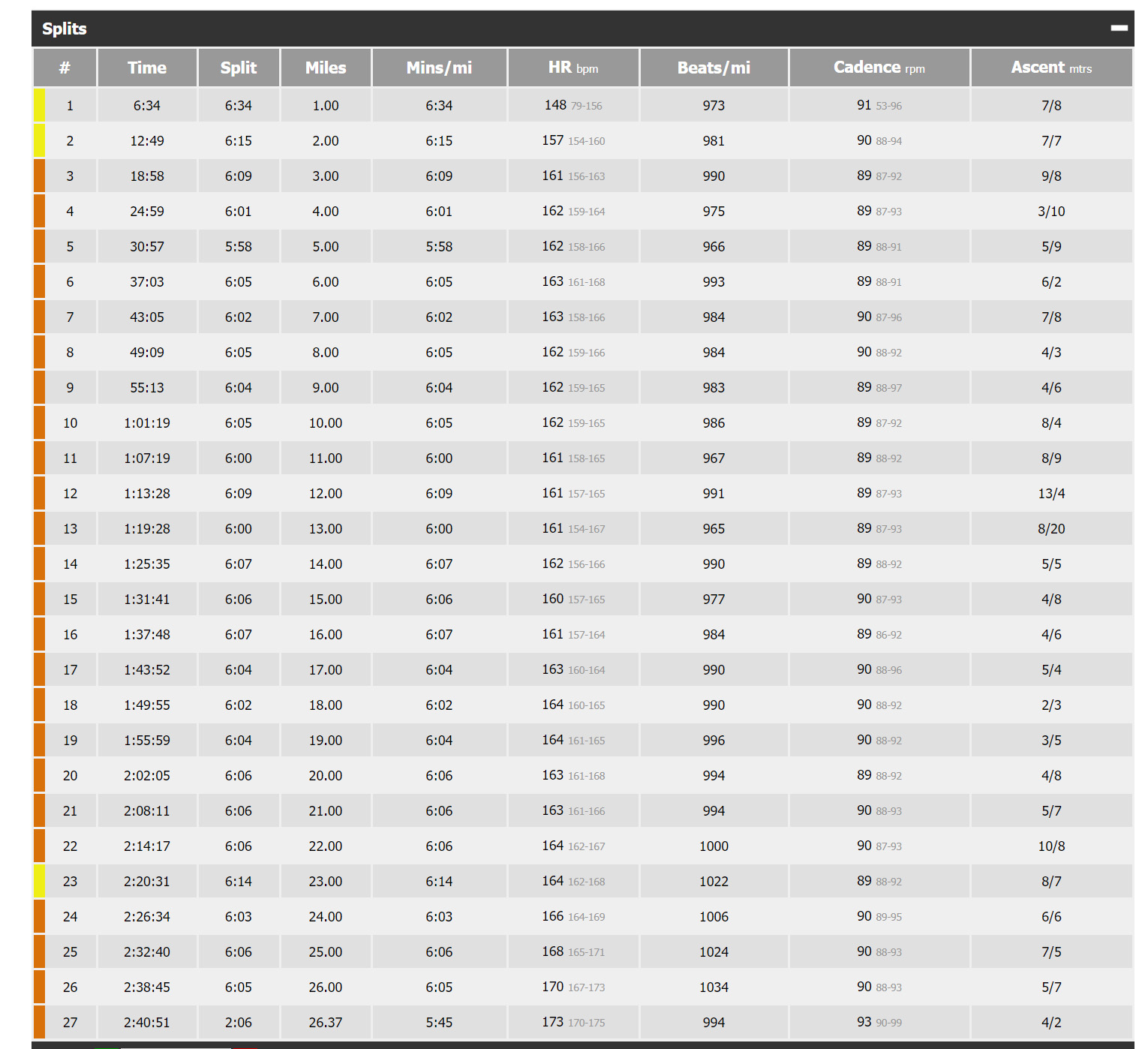The image size is (1148, 1049).
Task: Click time 1:01:19 in split 10
Action: click(x=147, y=423)
